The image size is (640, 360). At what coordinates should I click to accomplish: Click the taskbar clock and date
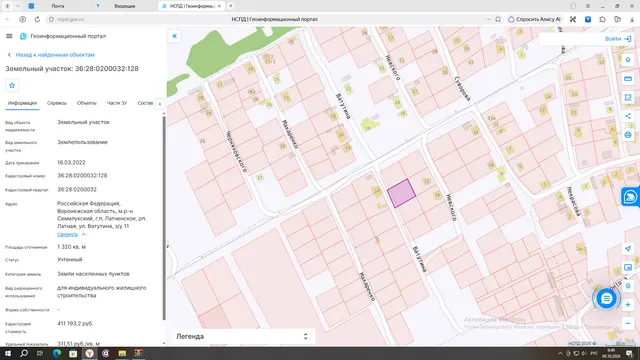(611, 353)
